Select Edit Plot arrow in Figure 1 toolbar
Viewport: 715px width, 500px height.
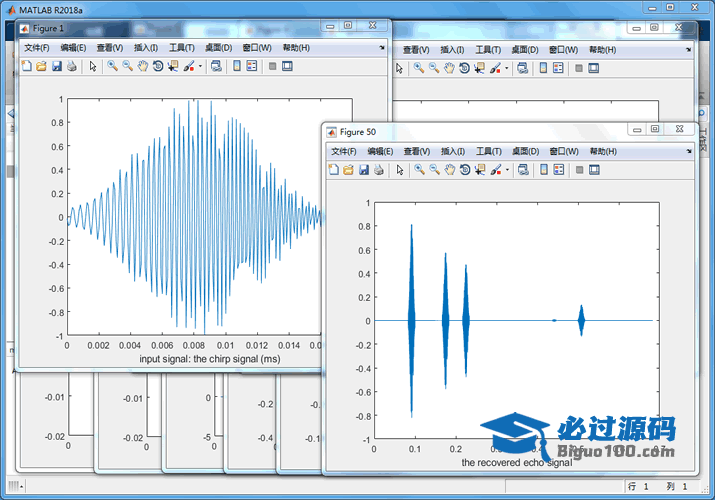pos(93,67)
